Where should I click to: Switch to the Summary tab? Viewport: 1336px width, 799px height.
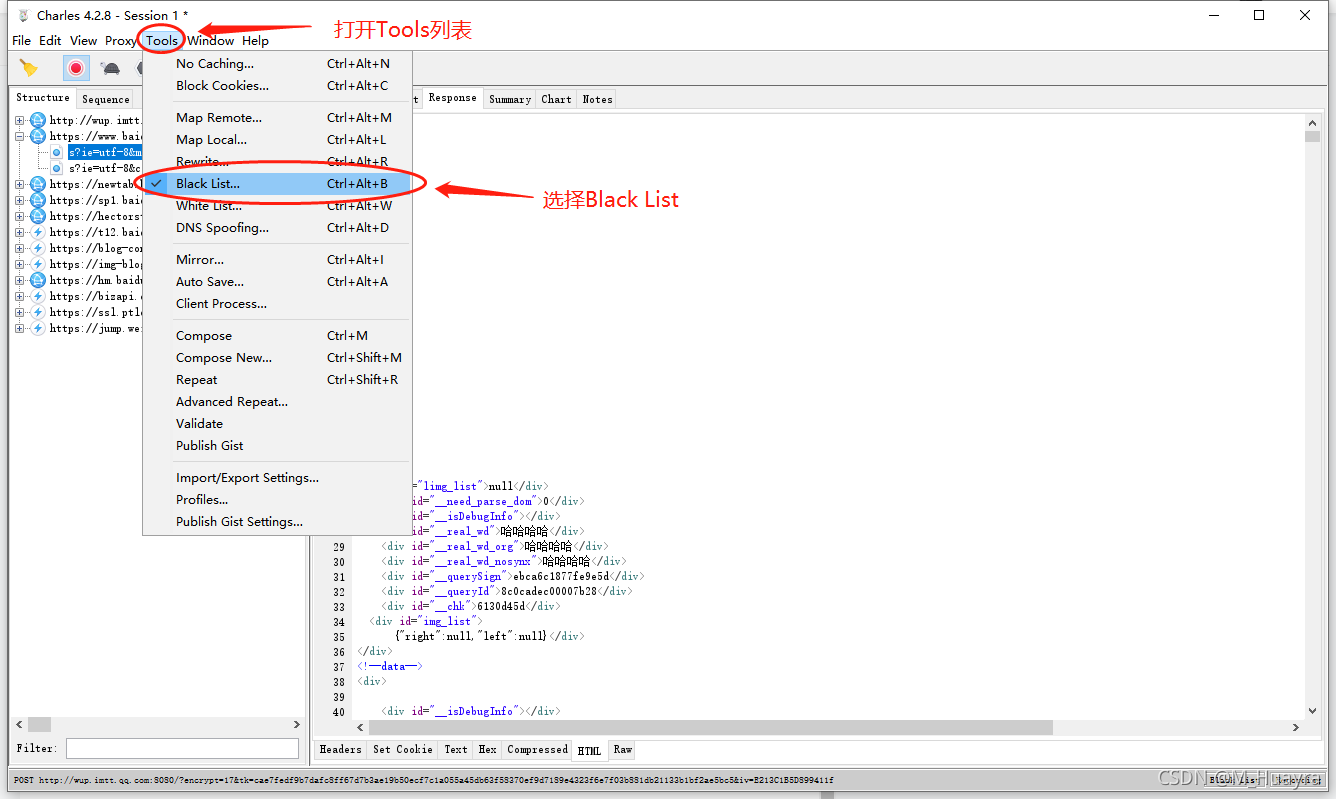coord(510,99)
